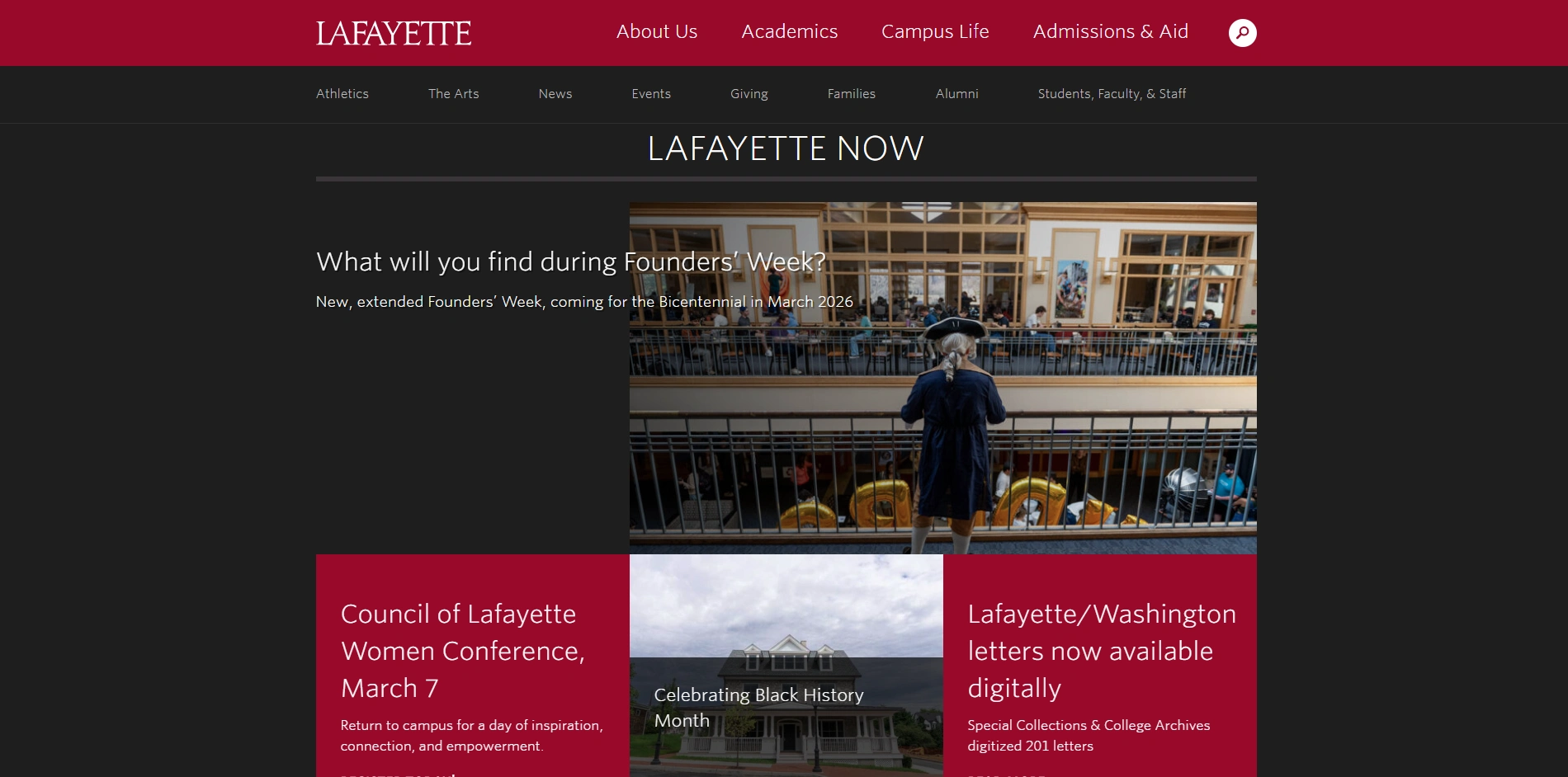Visit The Arts page

tap(454, 94)
